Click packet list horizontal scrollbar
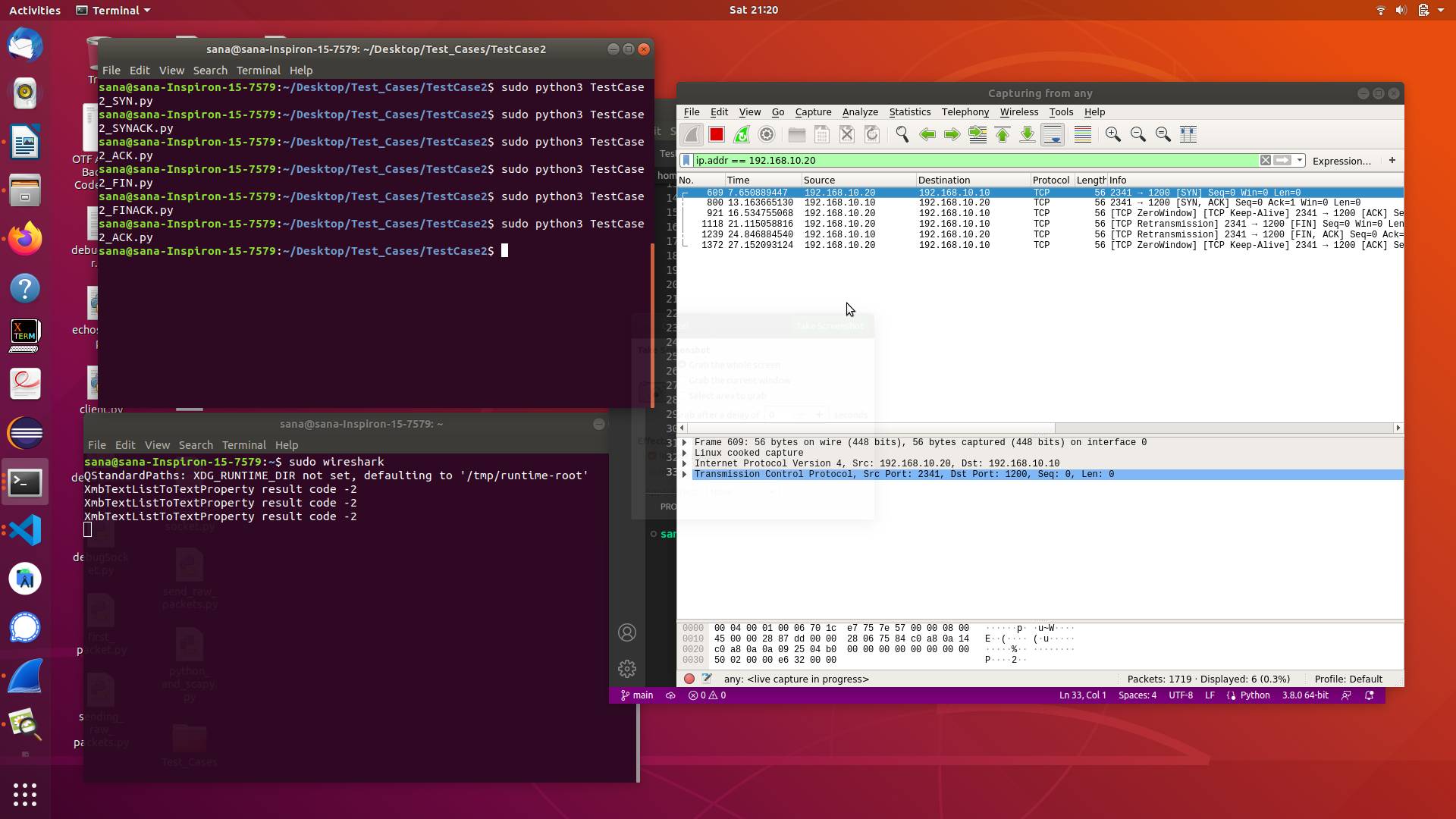This screenshot has height=819, width=1456. (871, 428)
